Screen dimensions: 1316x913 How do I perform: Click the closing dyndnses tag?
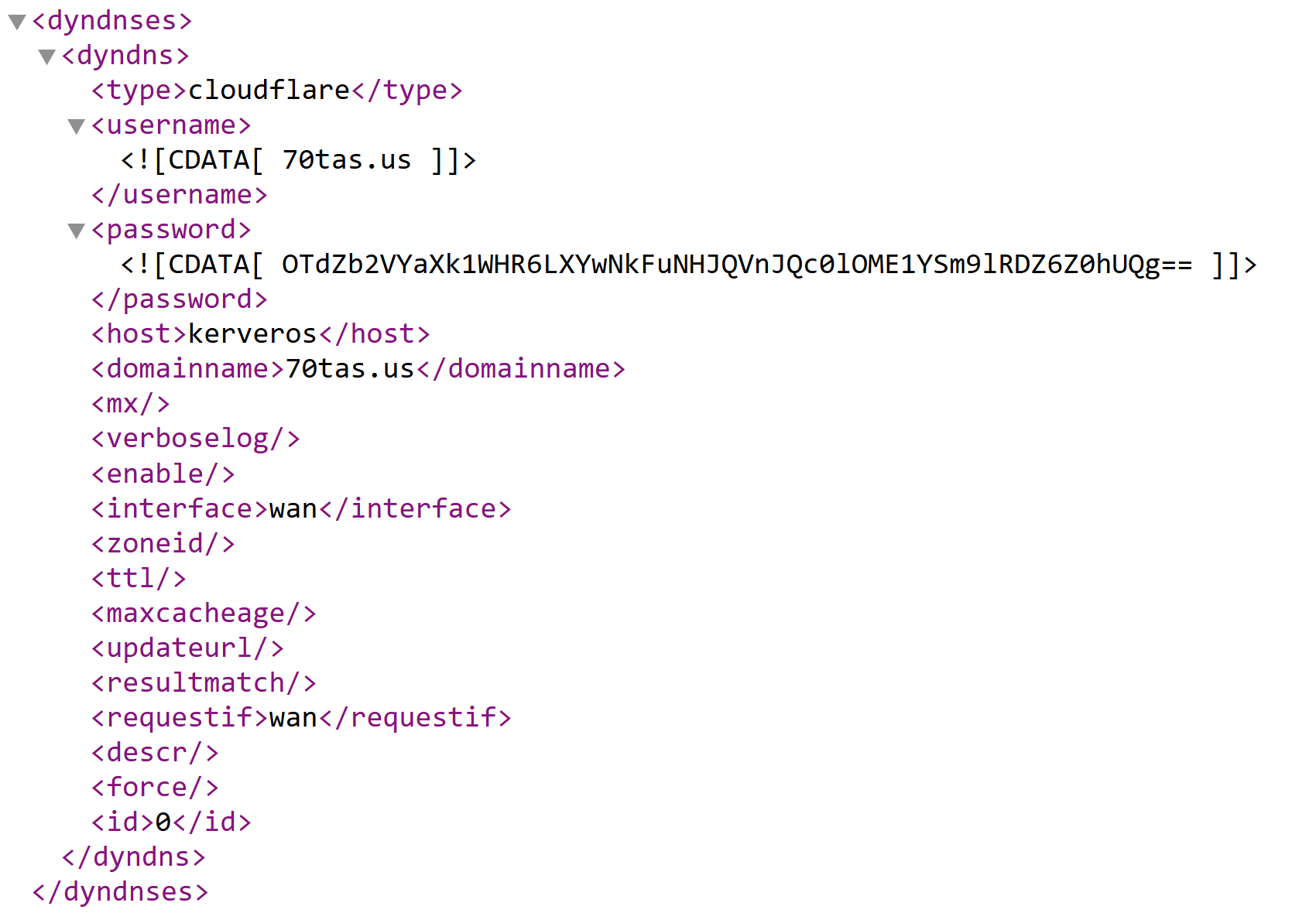(120, 892)
